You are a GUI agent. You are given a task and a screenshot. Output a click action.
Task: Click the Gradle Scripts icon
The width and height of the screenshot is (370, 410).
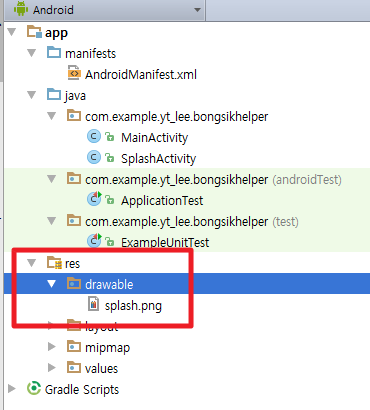coord(34,388)
